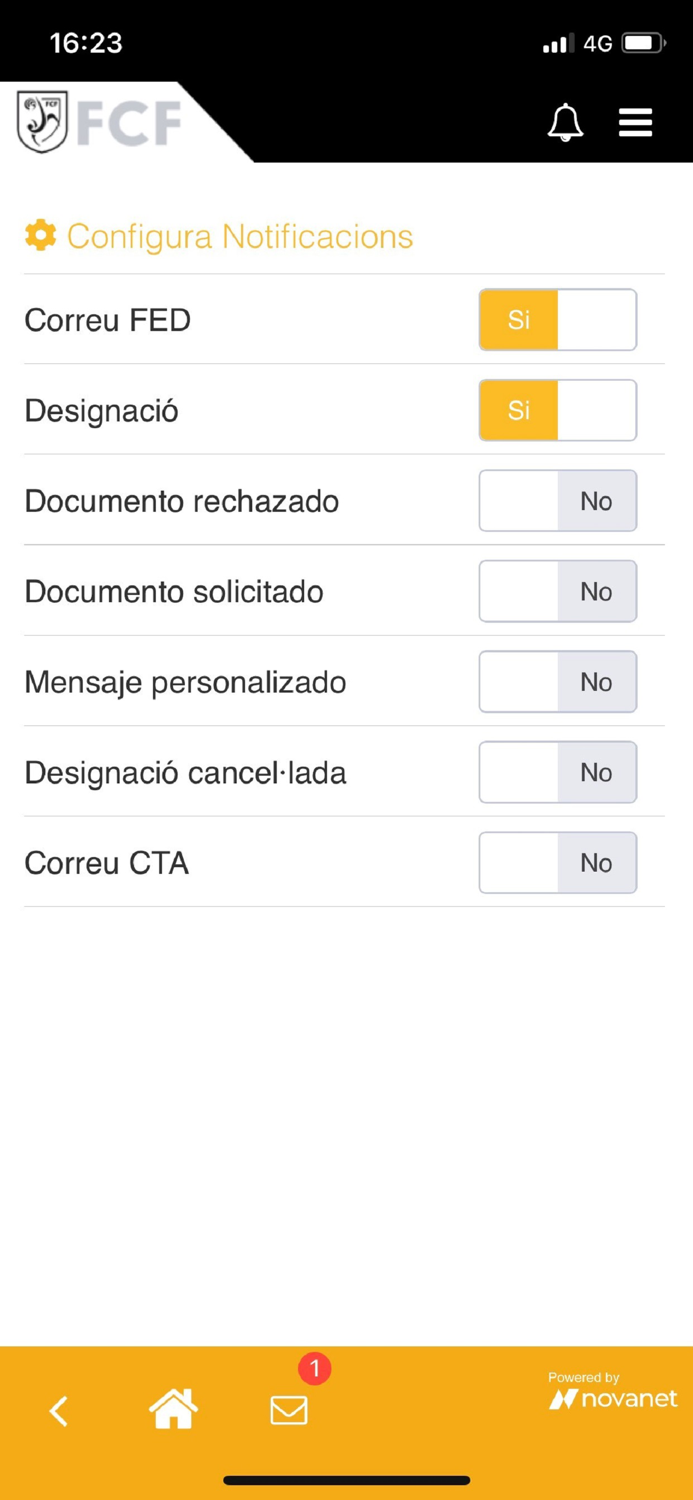Tap the back arrow in bottom bar
The width and height of the screenshot is (693, 1500).
click(x=58, y=1411)
